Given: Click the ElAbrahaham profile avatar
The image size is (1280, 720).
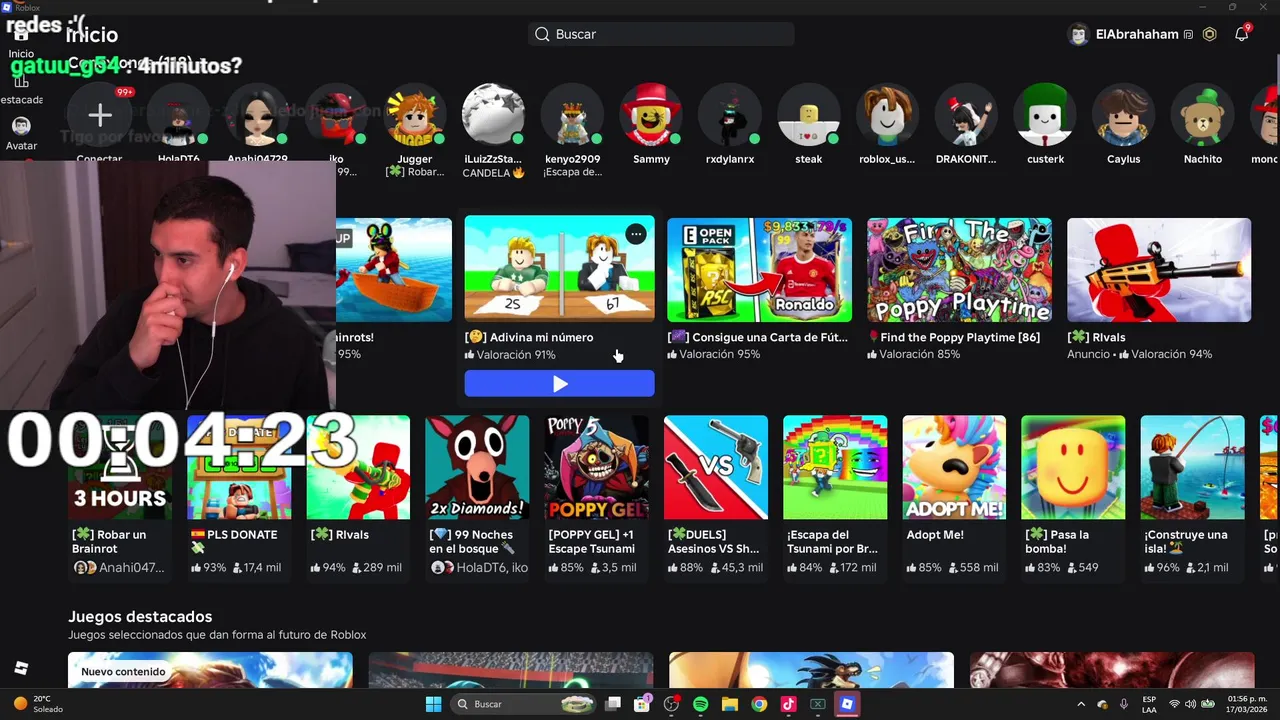Looking at the screenshot, I should (x=1078, y=34).
